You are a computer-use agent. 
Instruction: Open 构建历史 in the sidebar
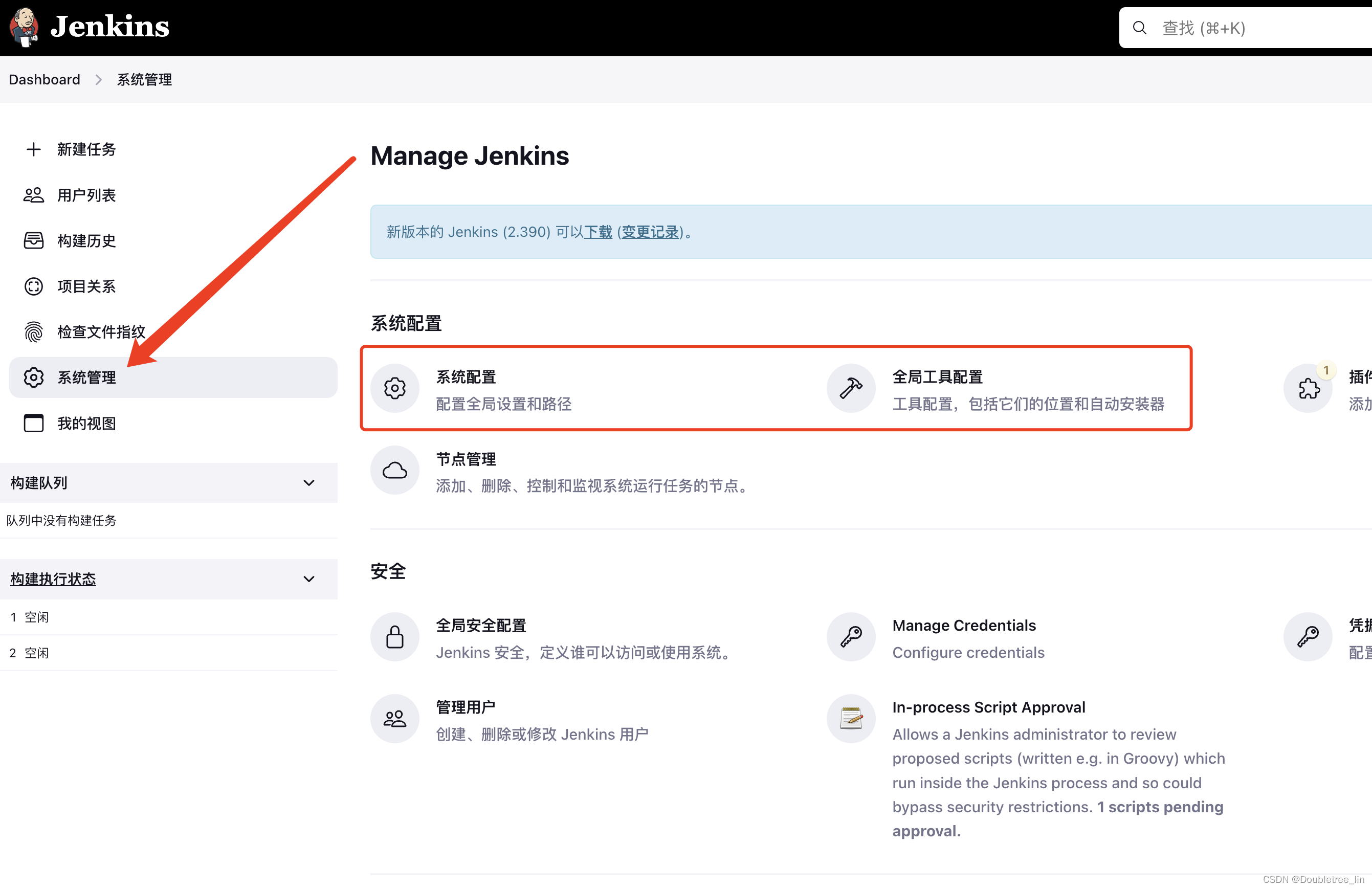[86, 241]
